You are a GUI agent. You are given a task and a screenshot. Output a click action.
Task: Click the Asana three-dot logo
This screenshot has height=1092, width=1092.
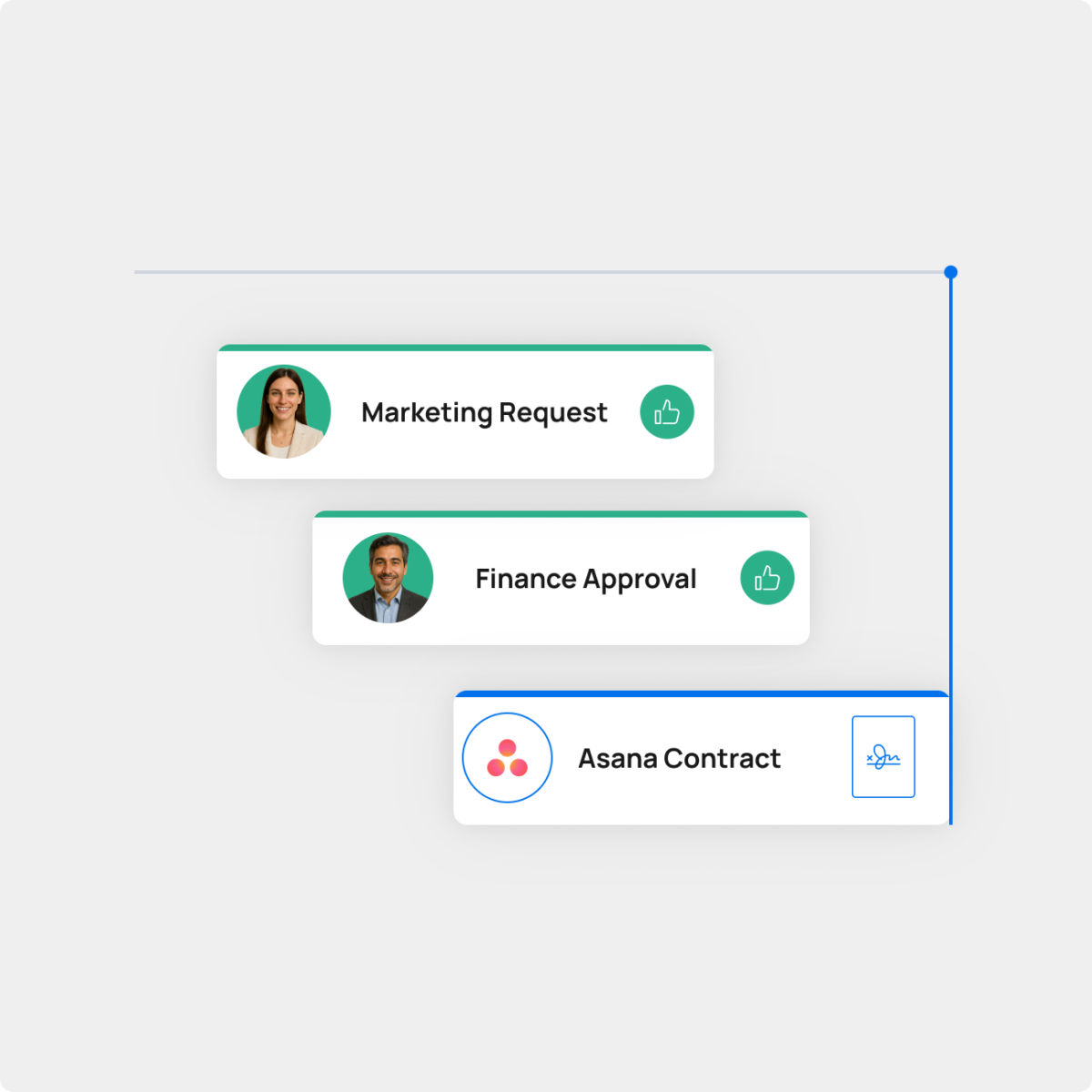click(x=508, y=758)
